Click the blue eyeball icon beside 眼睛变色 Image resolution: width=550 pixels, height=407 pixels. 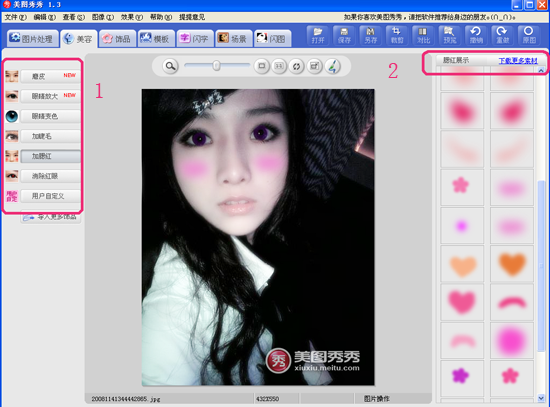click(12, 116)
